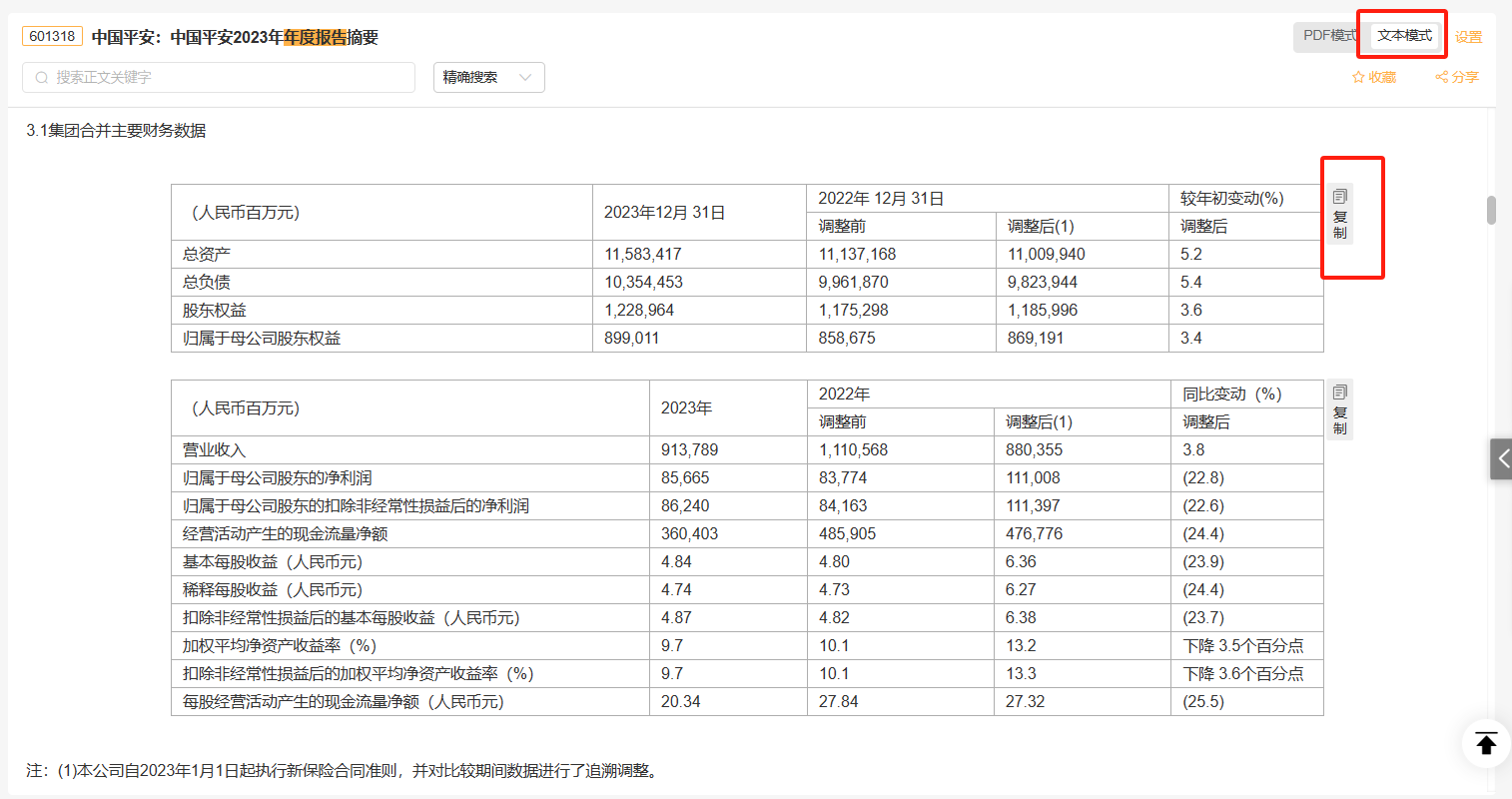Click the 基本每股收益 row label
The height and width of the screenshot is (799, 1512).
tap(272, 561)
